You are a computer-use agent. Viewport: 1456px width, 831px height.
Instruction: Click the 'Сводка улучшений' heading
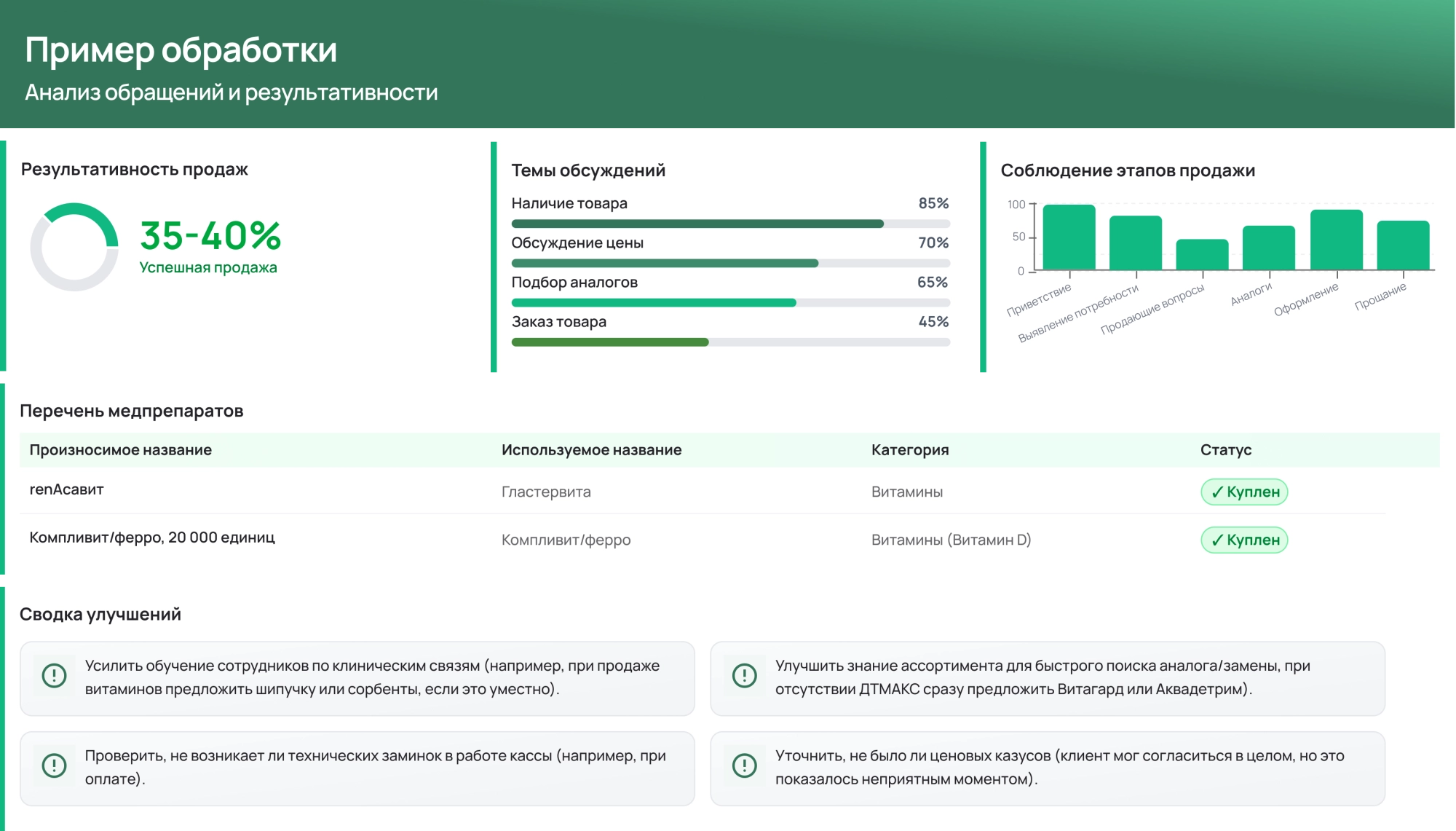tap(100, 615)
